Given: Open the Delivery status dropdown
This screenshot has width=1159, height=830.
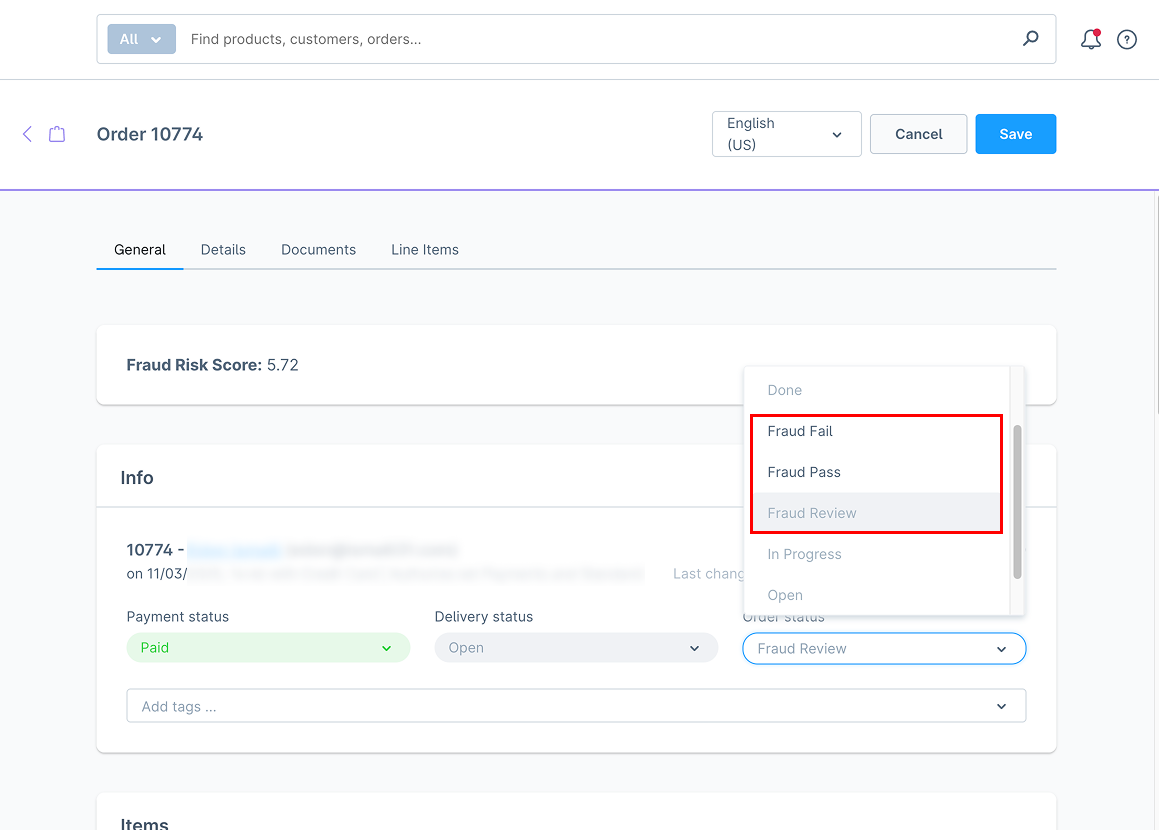Looking at the screenshot, I should click(576, 648).
